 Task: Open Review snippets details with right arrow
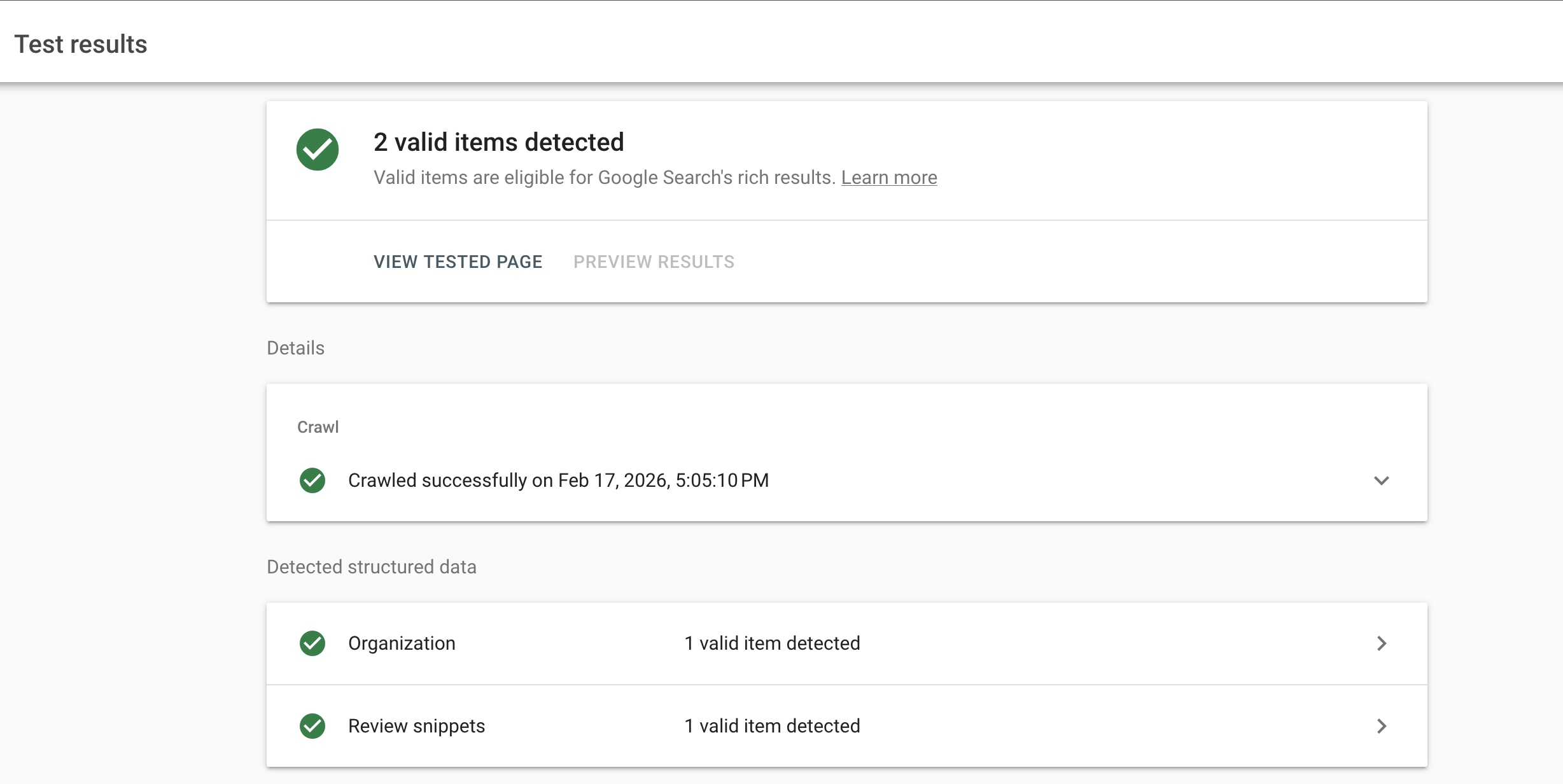tap(1381, 726)
